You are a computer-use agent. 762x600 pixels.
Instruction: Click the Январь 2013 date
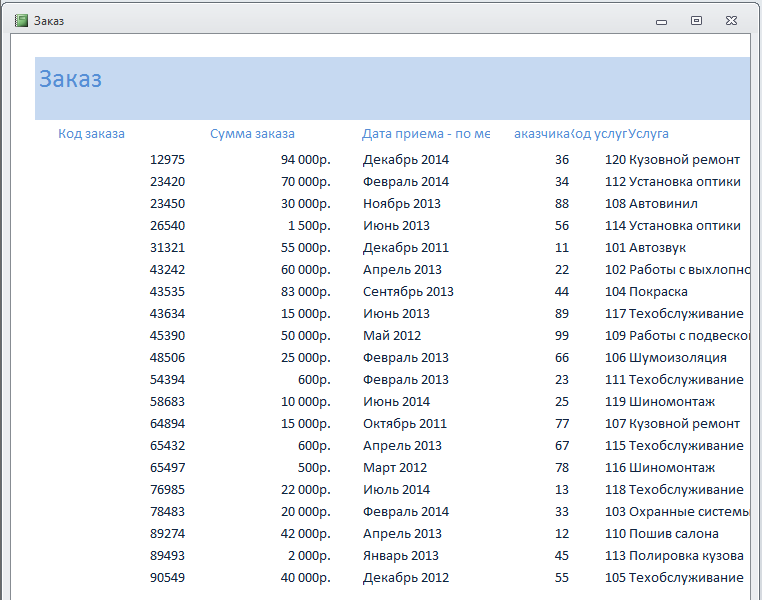tap(401, 556)
